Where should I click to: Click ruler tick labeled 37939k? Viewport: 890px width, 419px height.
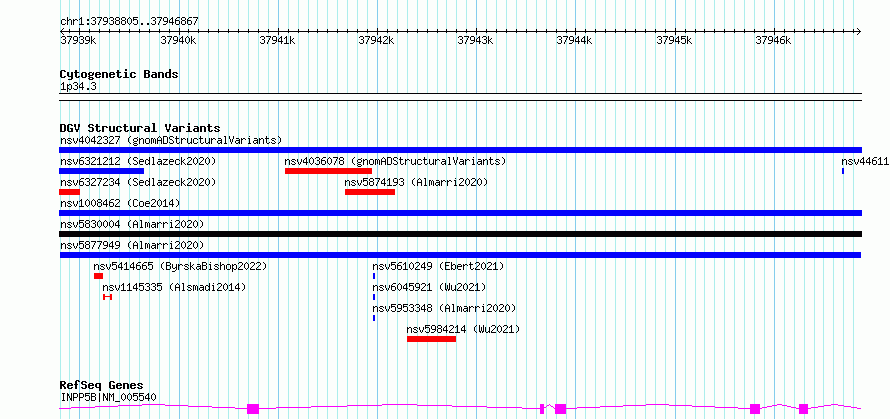[77, 40]
